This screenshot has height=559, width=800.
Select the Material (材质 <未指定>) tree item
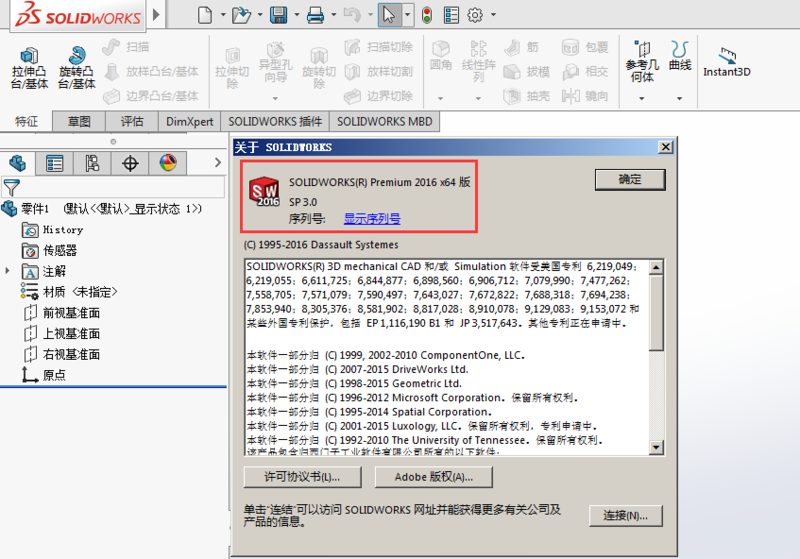point(69,292)
